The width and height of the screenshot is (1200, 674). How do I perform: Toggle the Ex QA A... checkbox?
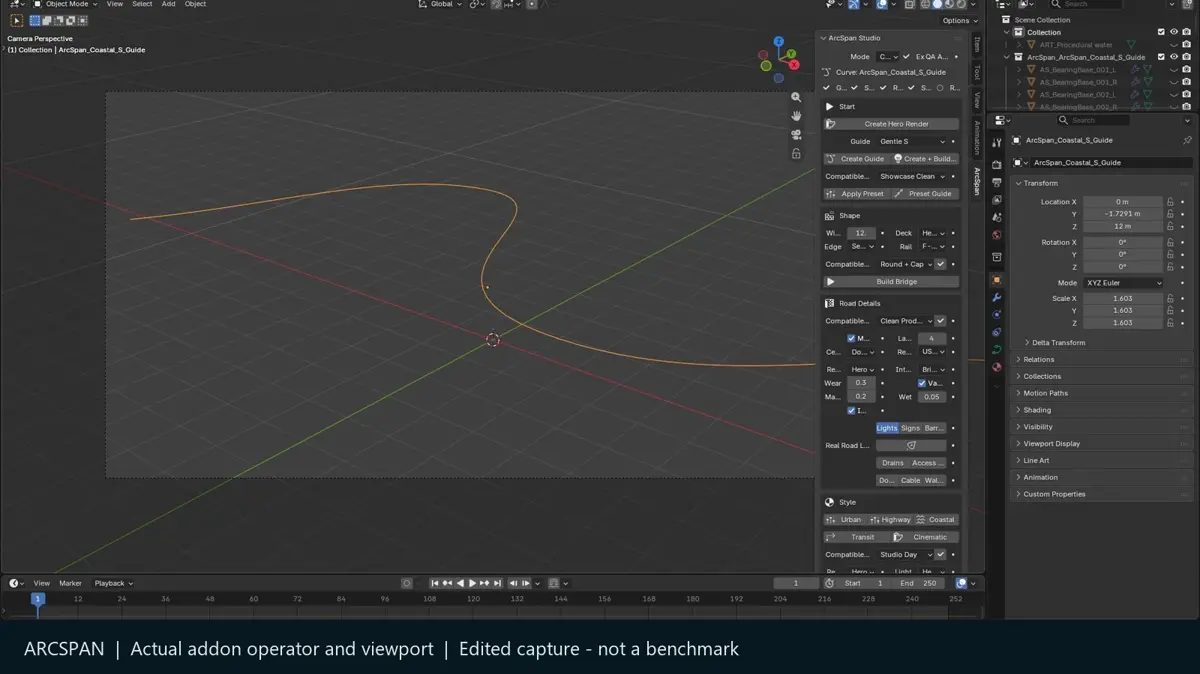[x=908, y=57]
